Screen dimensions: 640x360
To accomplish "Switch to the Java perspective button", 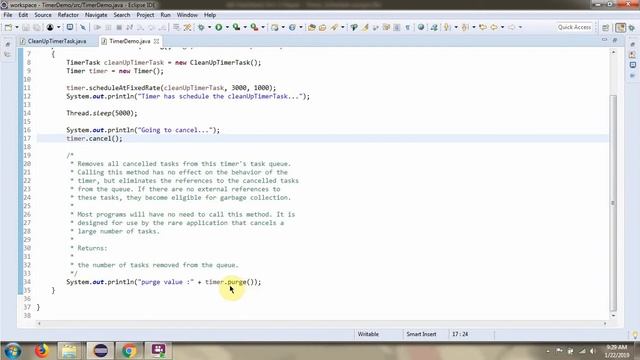I will [x=620, y=27].
